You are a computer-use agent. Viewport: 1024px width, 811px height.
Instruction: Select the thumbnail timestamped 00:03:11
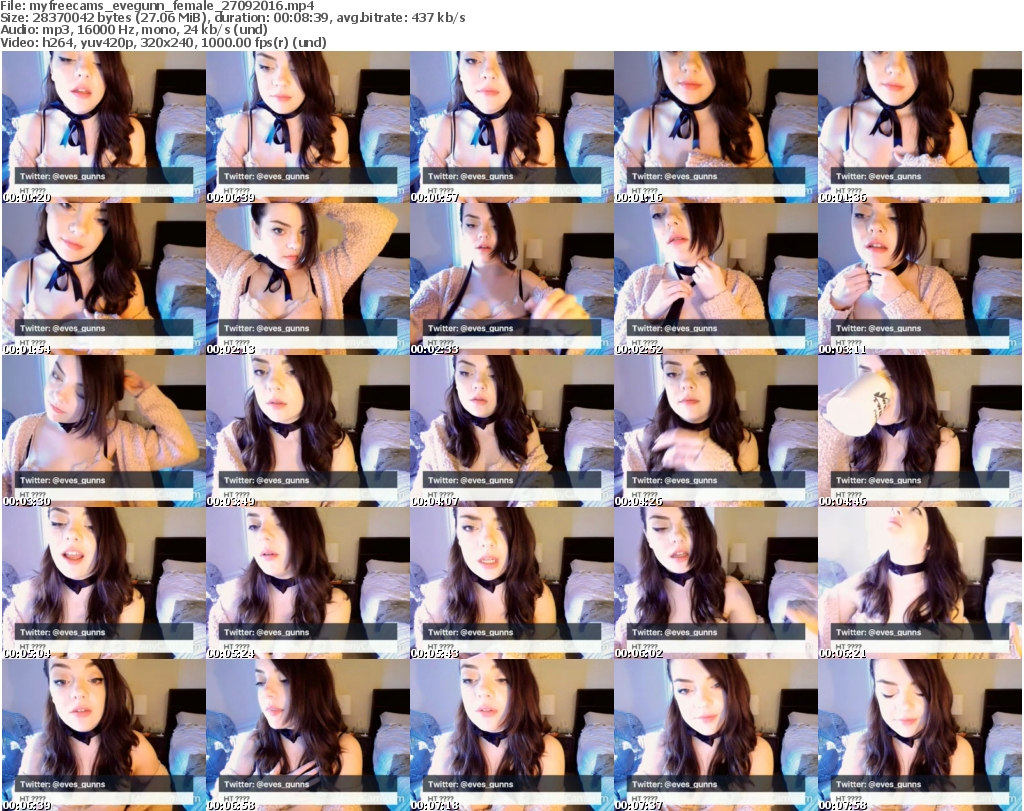coord(920,279)
